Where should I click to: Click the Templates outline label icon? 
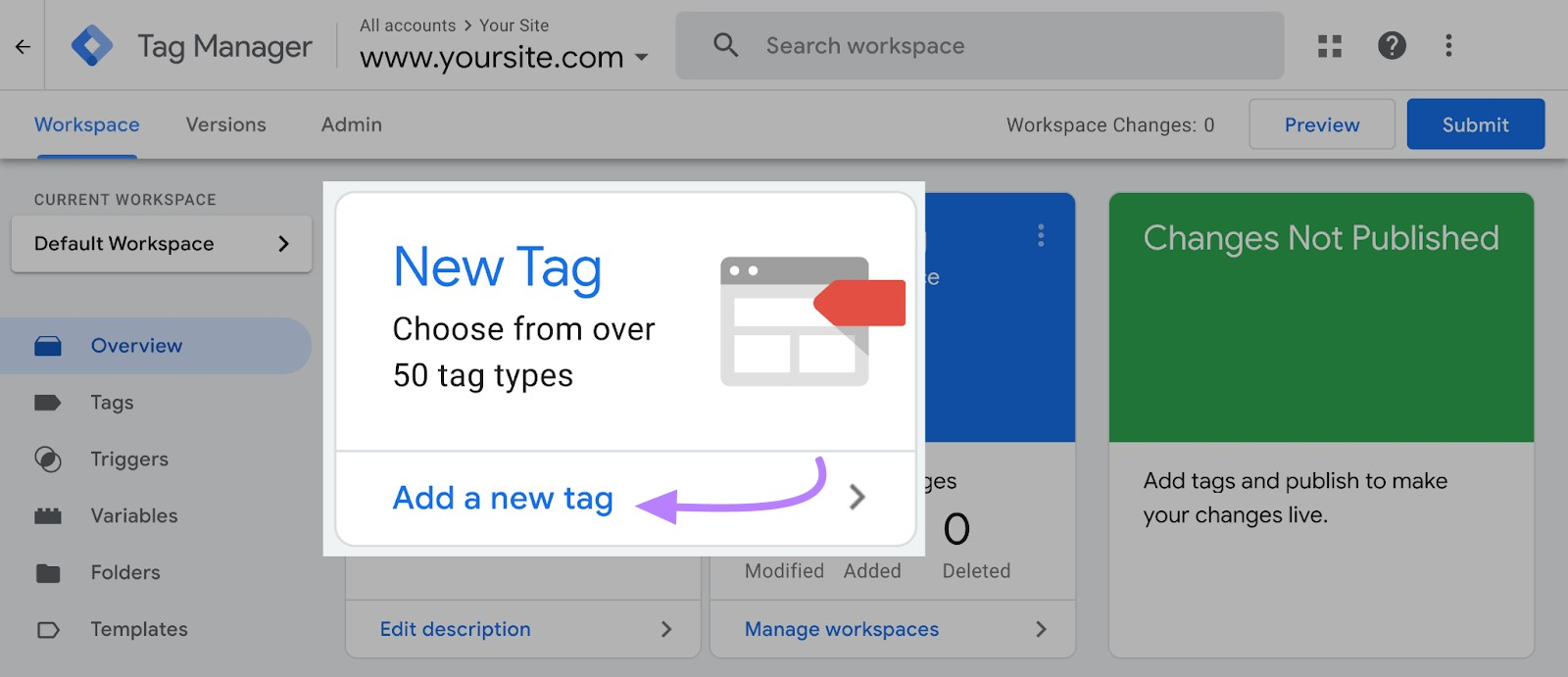pyautogui.click(x=48, y=629)
